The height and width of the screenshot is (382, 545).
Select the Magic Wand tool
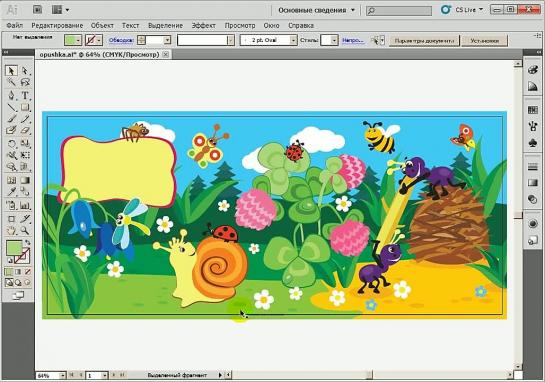11,82
